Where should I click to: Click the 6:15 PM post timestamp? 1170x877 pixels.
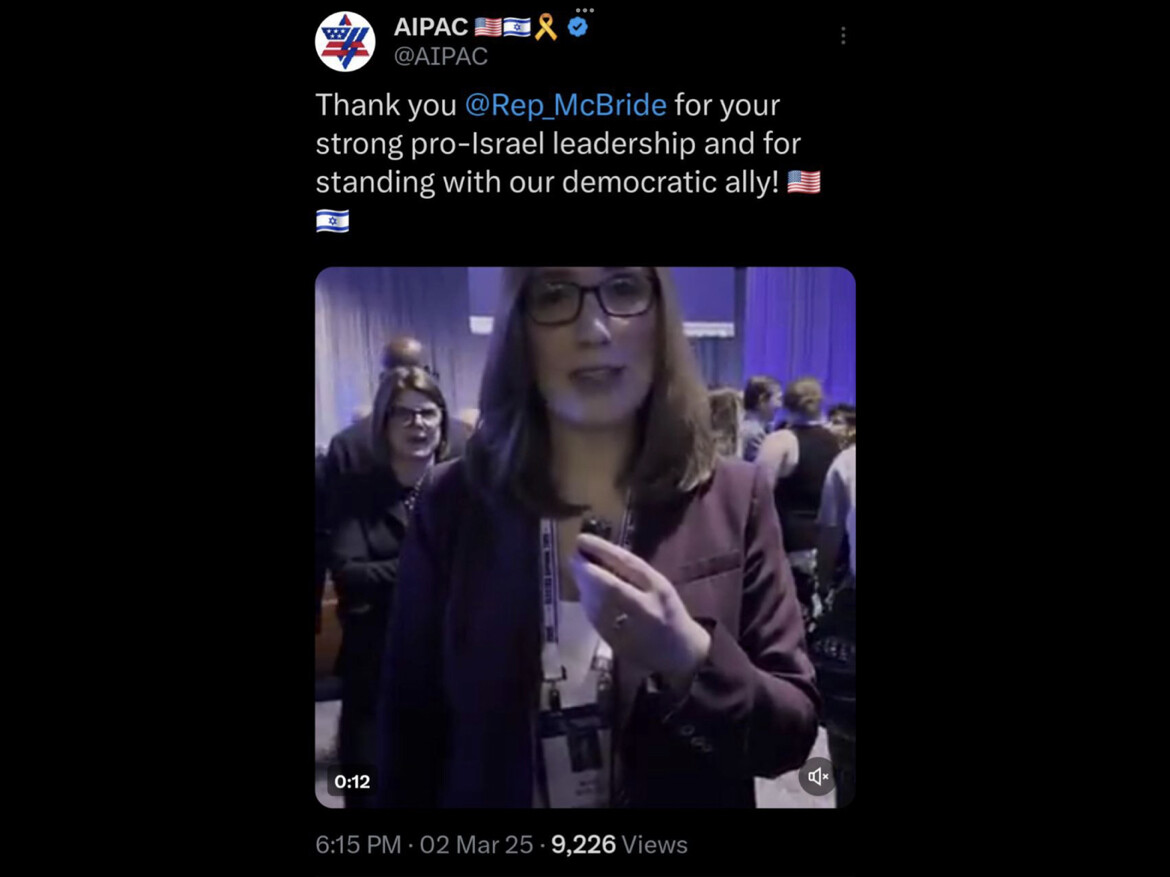(x=358, y=844)
